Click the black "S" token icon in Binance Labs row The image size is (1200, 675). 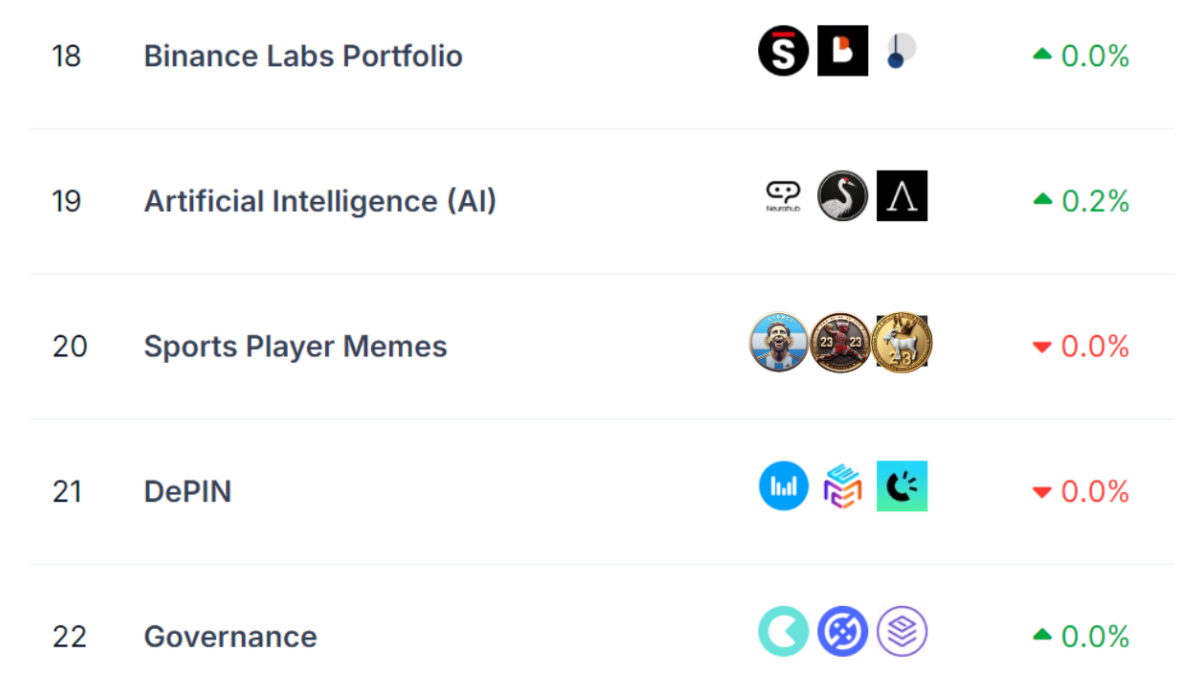click(x=783, y=50)
